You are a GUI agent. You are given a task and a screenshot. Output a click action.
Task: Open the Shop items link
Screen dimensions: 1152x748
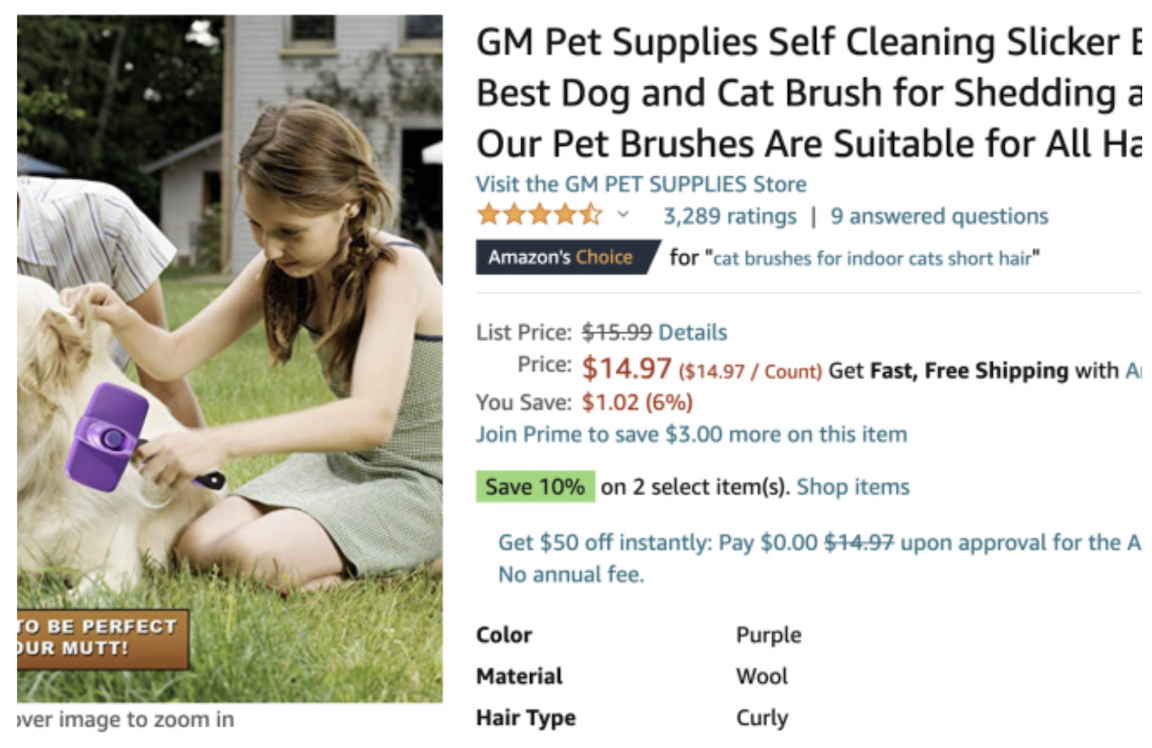tap(853, 486)
